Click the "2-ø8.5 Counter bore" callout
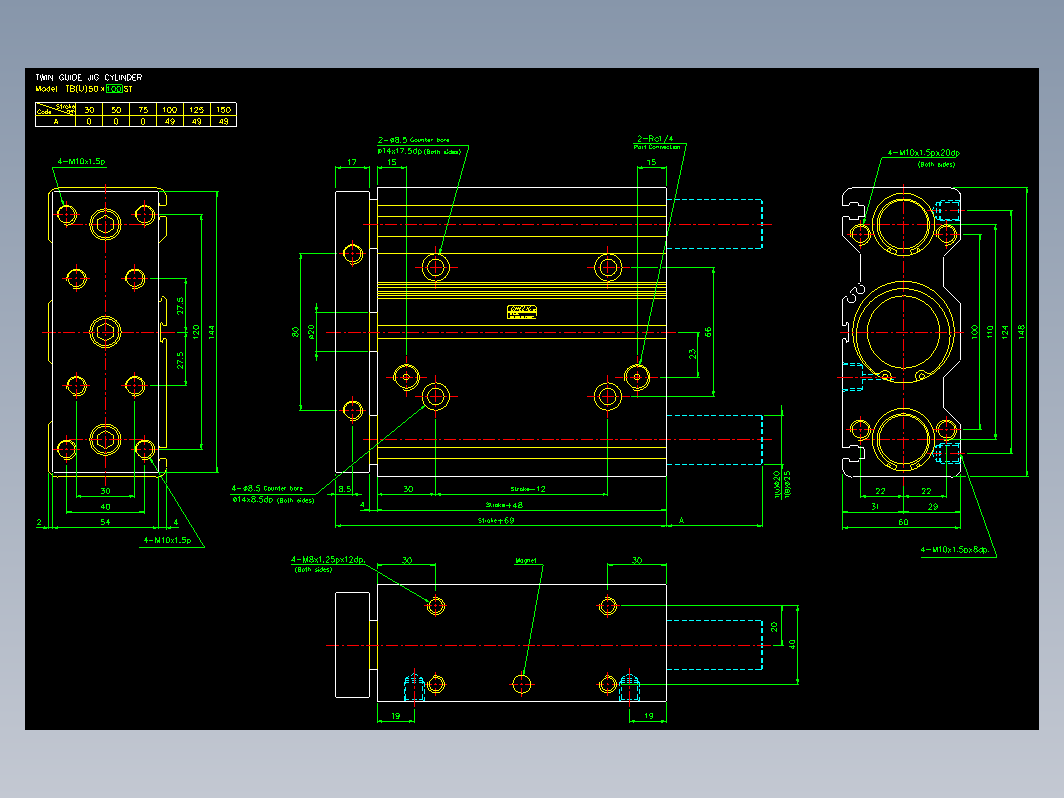Image resolution: width=1064 pixels, height=798 pixels. (413, 140)
